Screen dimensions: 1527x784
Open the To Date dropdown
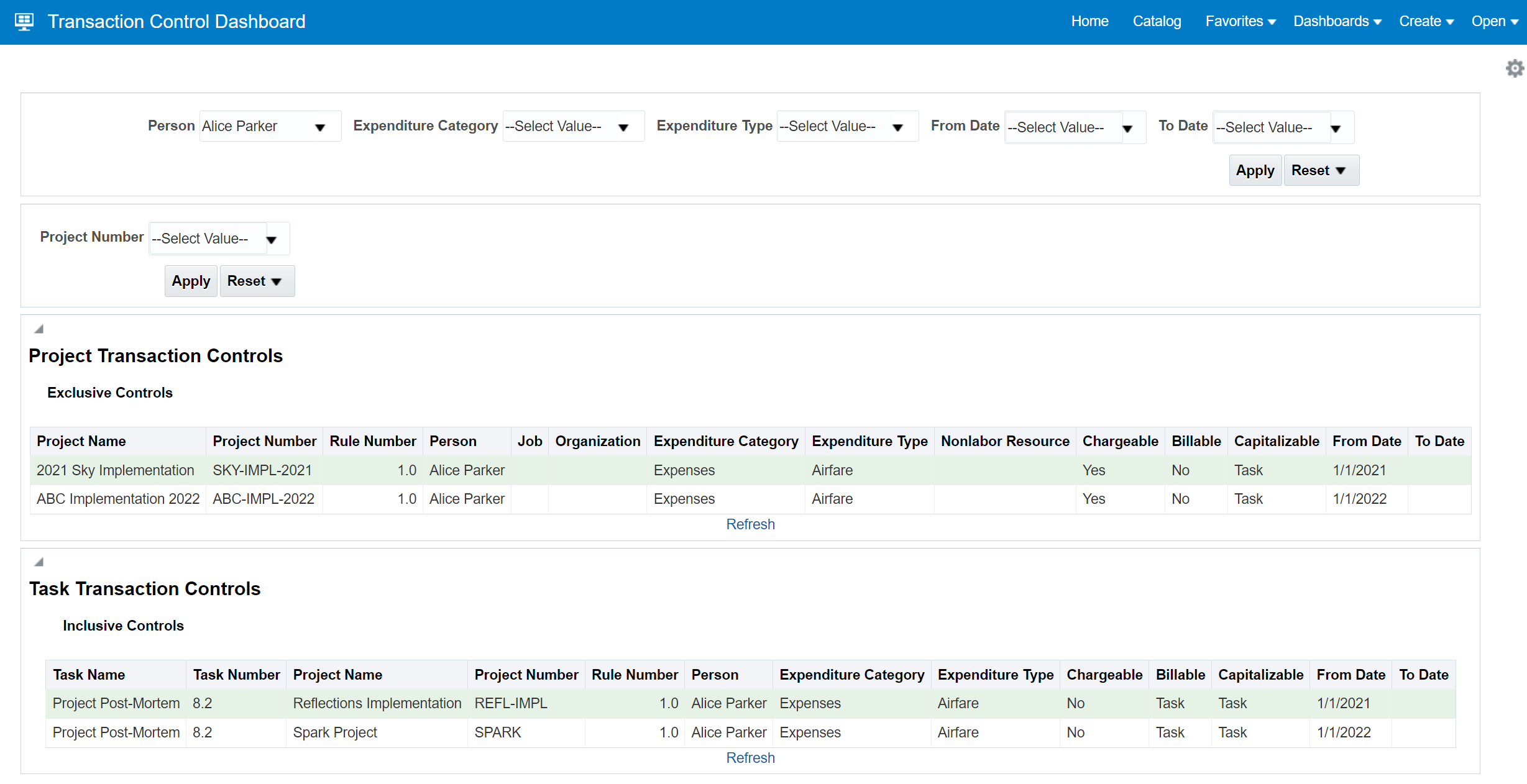coord(1283,127)
